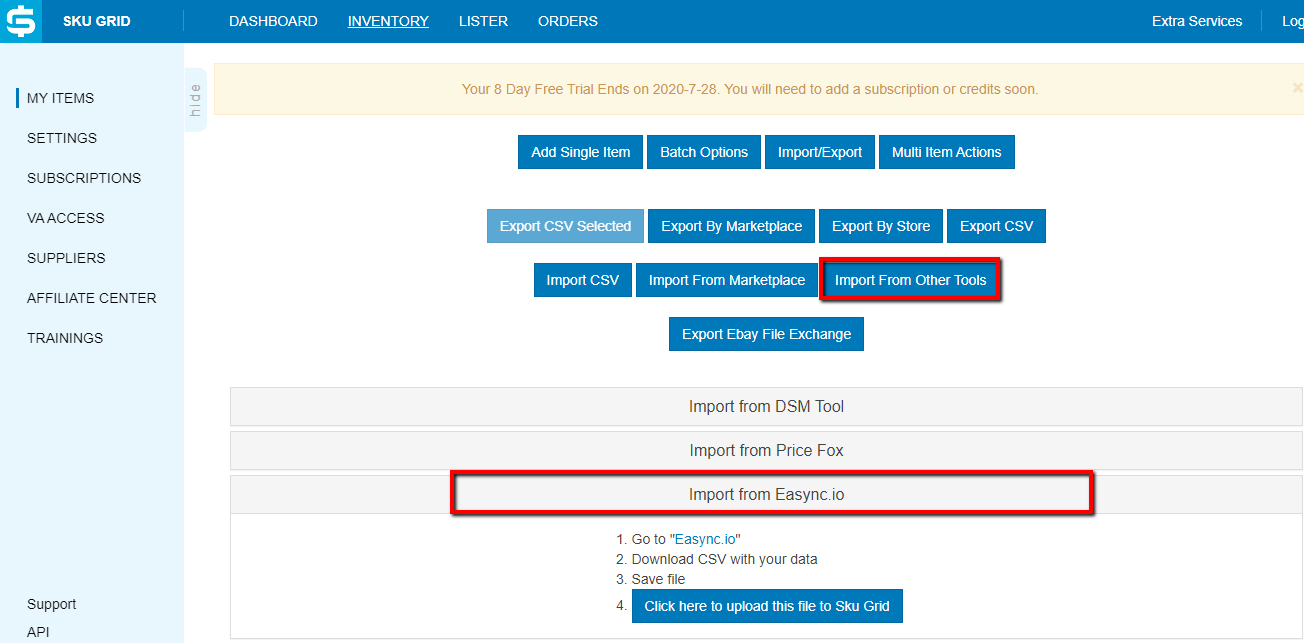Screen dimensions: 1304x643
Task: Click the 'Save file' step text
Action: click(658, 579)
